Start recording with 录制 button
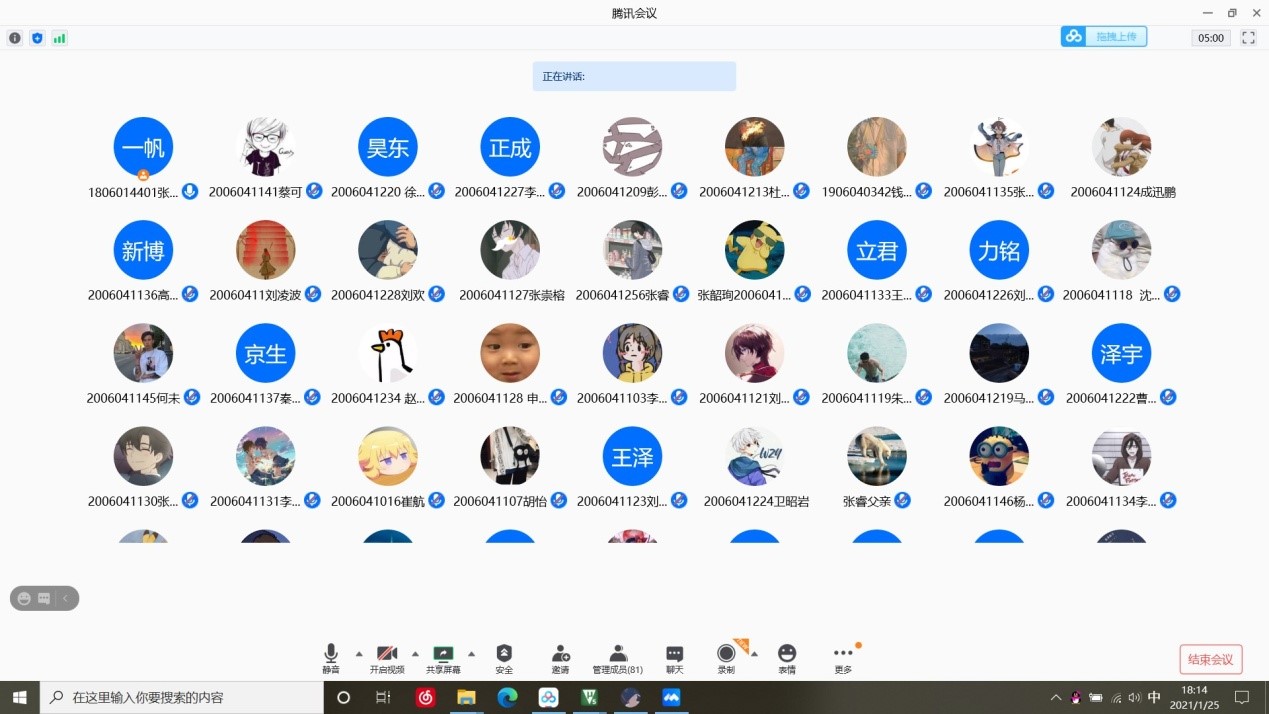1269x714 pixels. click(x=726, y=658)
